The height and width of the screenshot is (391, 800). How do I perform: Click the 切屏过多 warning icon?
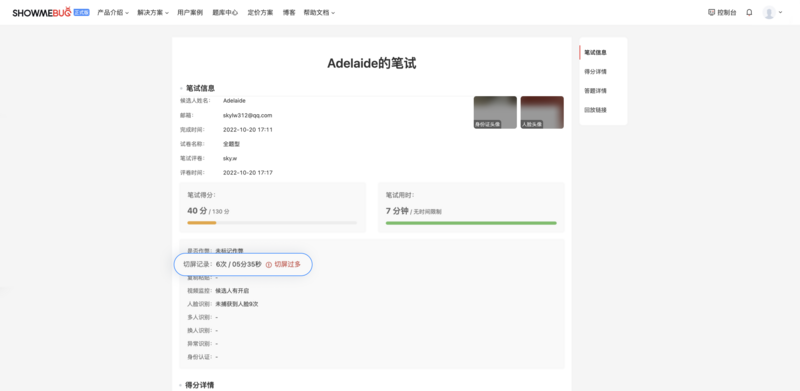(x=268, y=265)
